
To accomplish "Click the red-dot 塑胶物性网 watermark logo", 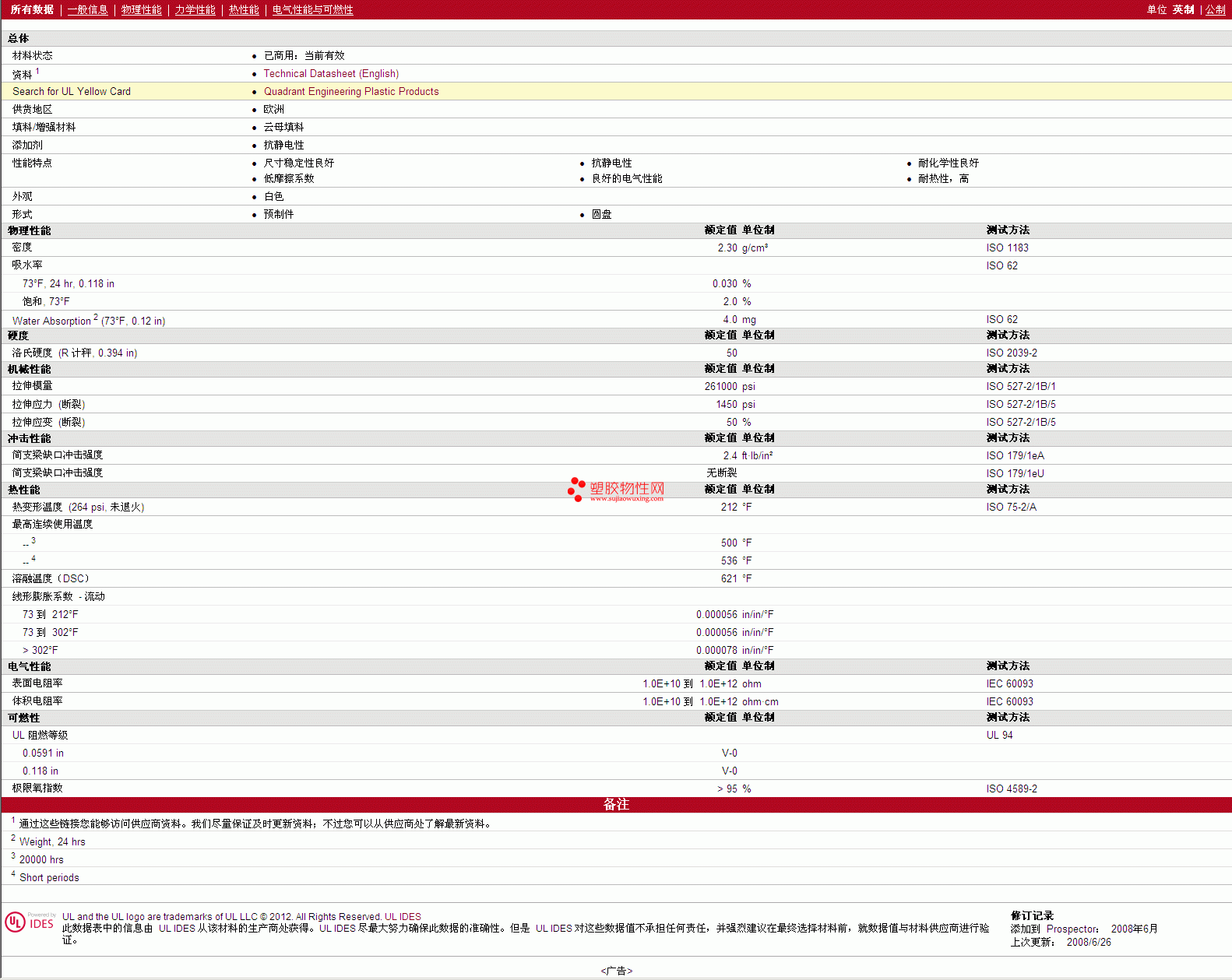I will [616, 490].
